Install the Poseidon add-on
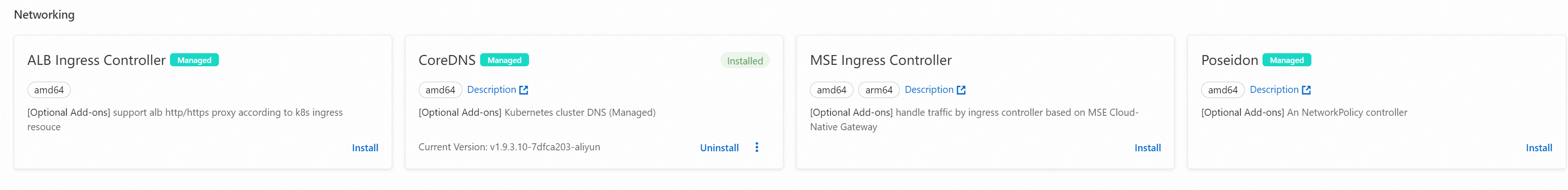This screenshot has width=1568, height=190. [1538, 148]
